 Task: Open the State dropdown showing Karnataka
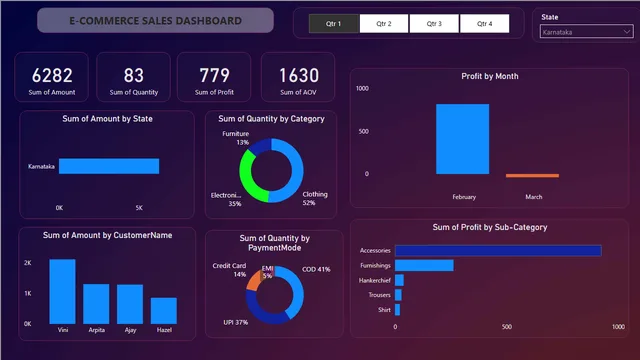[586, 32]
